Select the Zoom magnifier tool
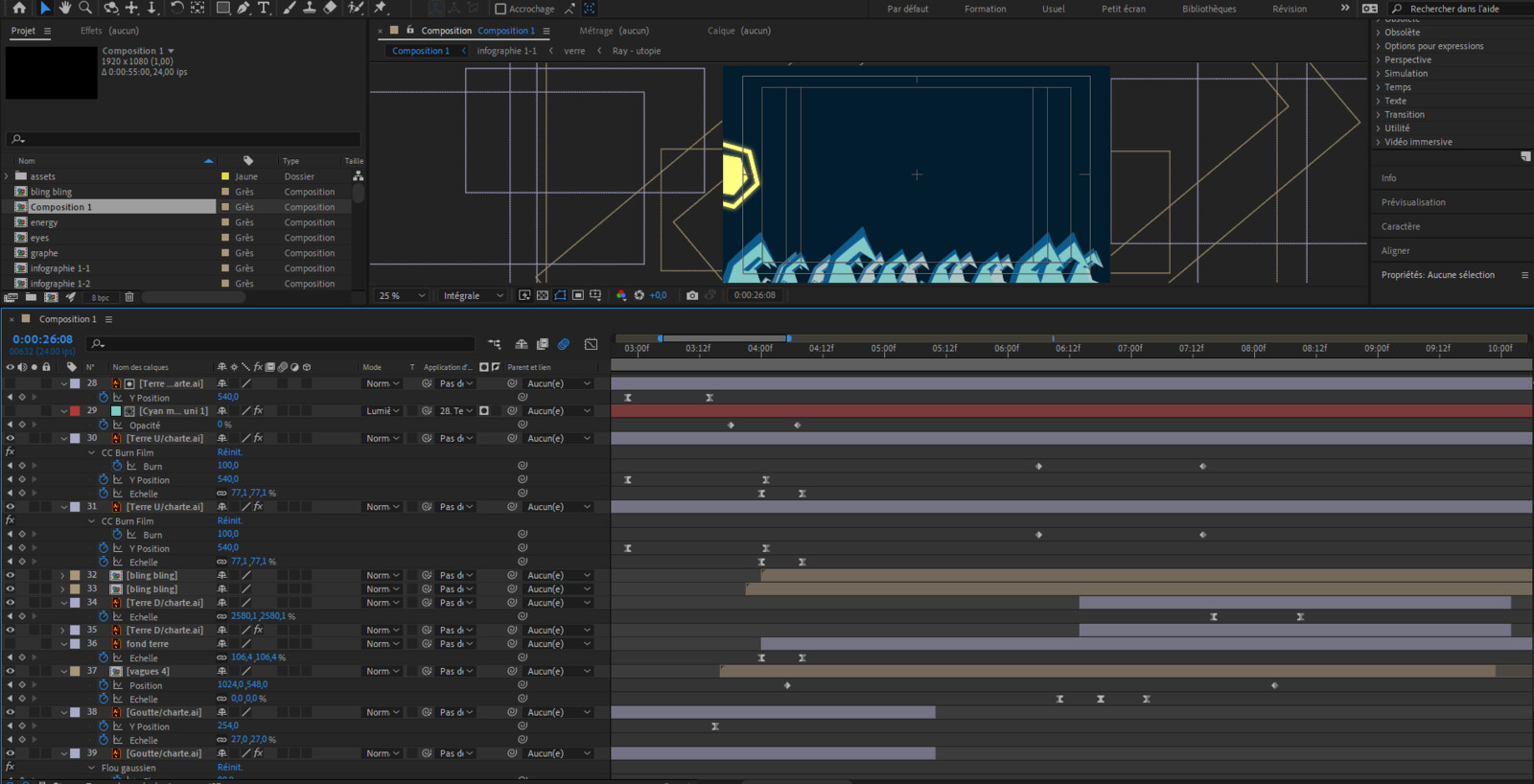This screenshot has width=1534, height=784. coord(85,8)
